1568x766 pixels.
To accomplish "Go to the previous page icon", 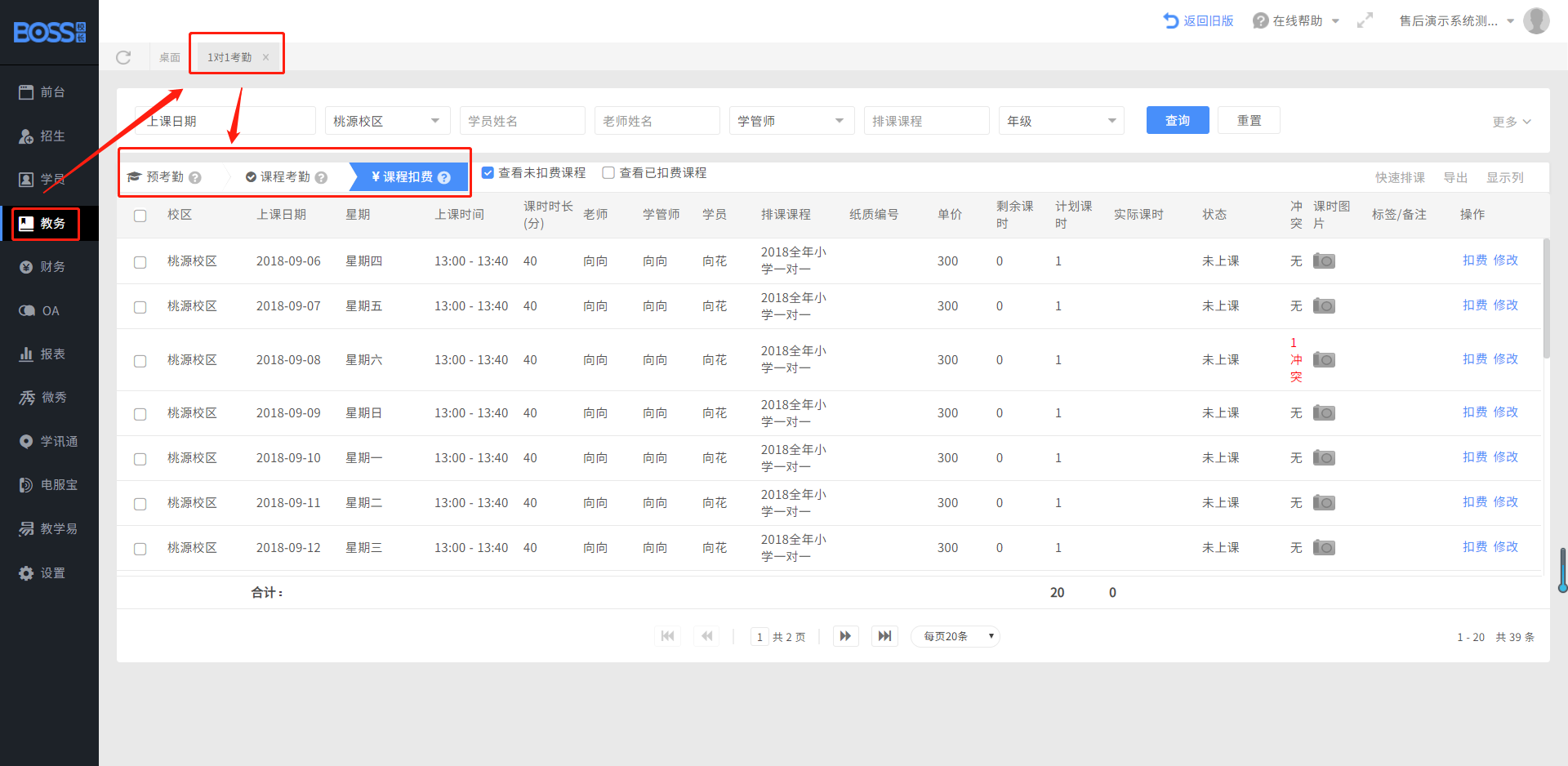I will (706, 636).
